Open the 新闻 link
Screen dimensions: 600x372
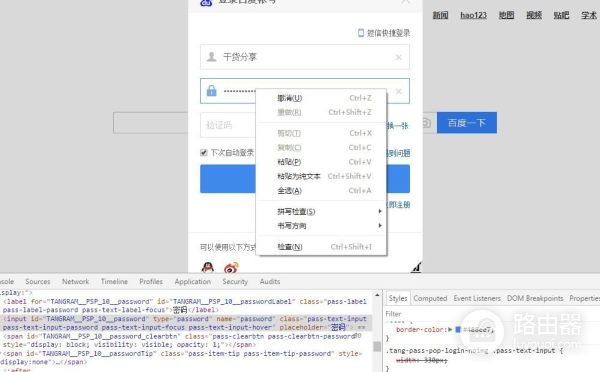pos(440,15)
